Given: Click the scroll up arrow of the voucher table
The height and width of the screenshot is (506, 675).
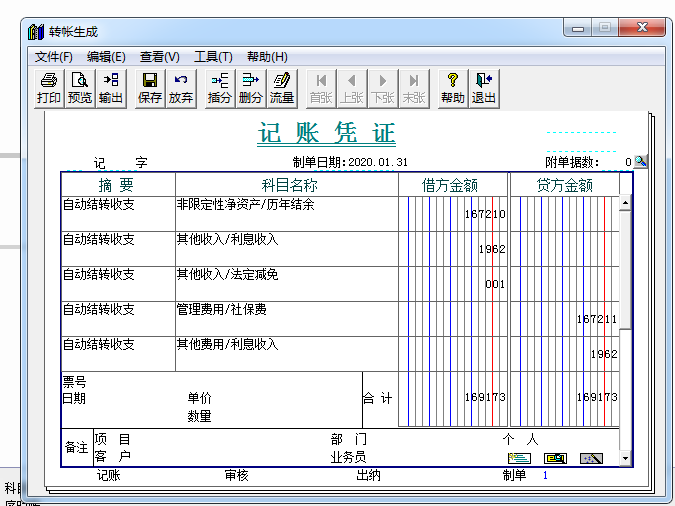Looking at the screenshot, I should (x=625, y=203).
